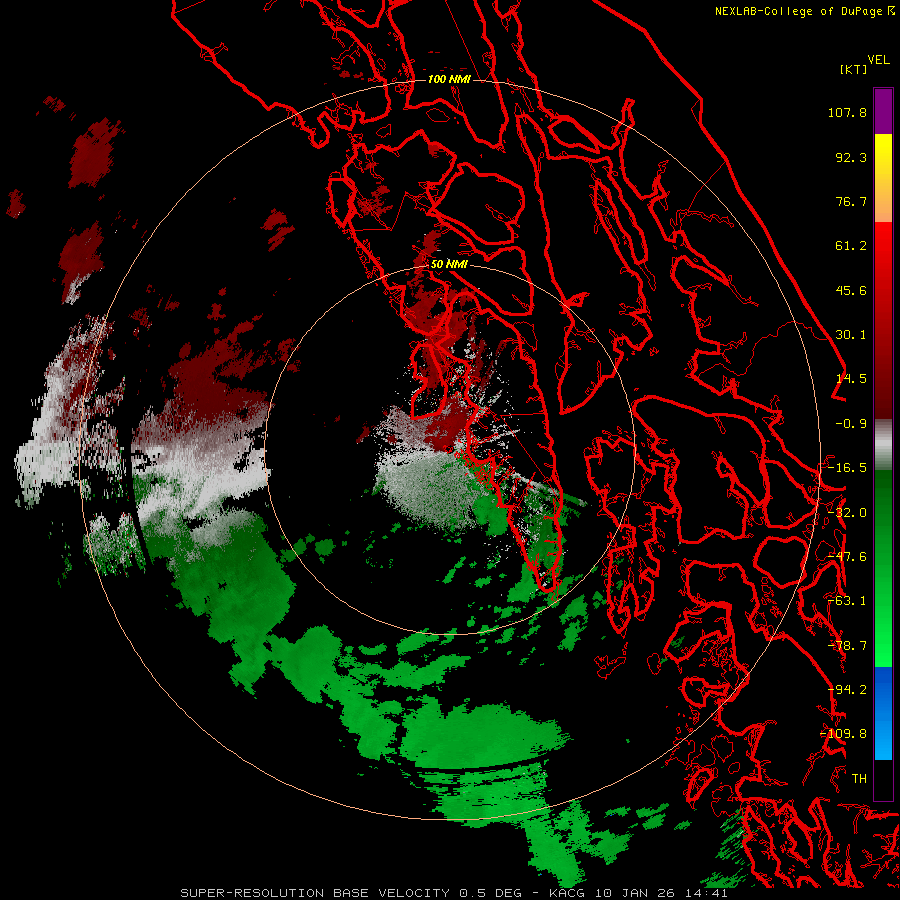Click the 100 NMI range ring label
The width and height of the screenshot is (900, 900).
449,79
